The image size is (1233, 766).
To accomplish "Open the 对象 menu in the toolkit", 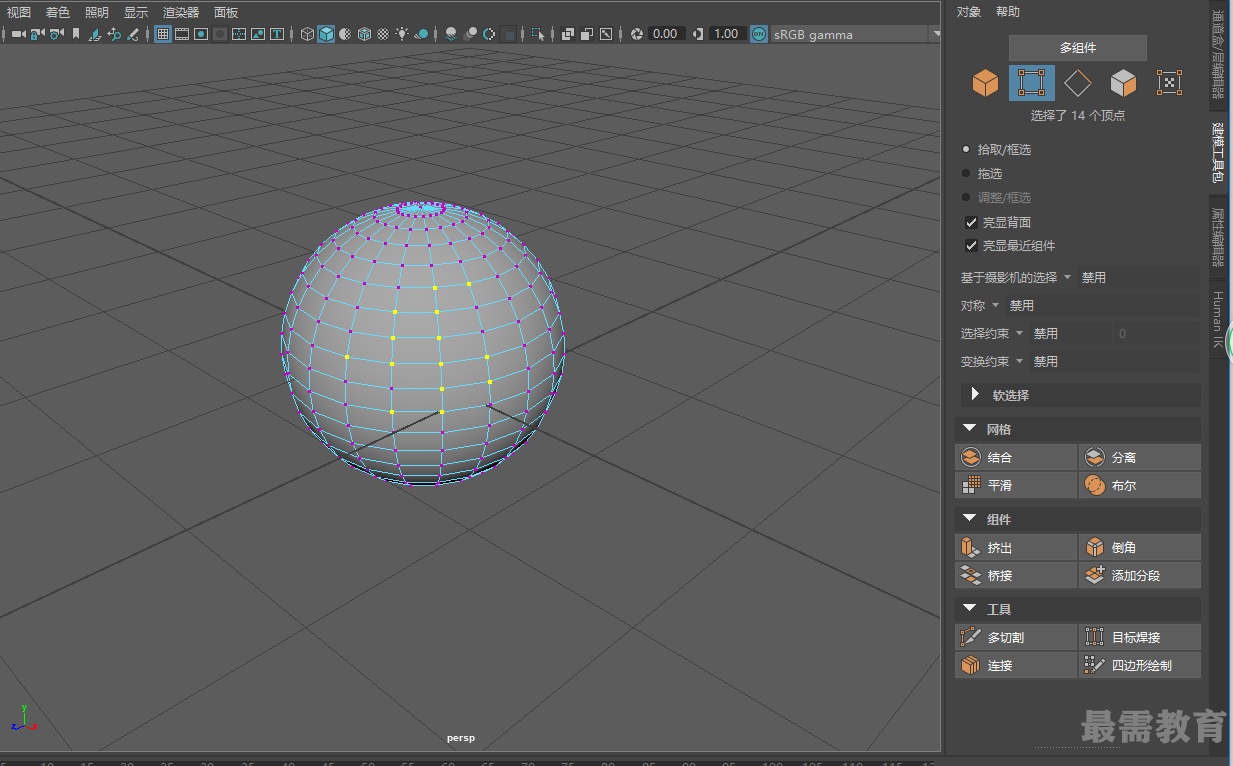I will (x=969, y=12).
